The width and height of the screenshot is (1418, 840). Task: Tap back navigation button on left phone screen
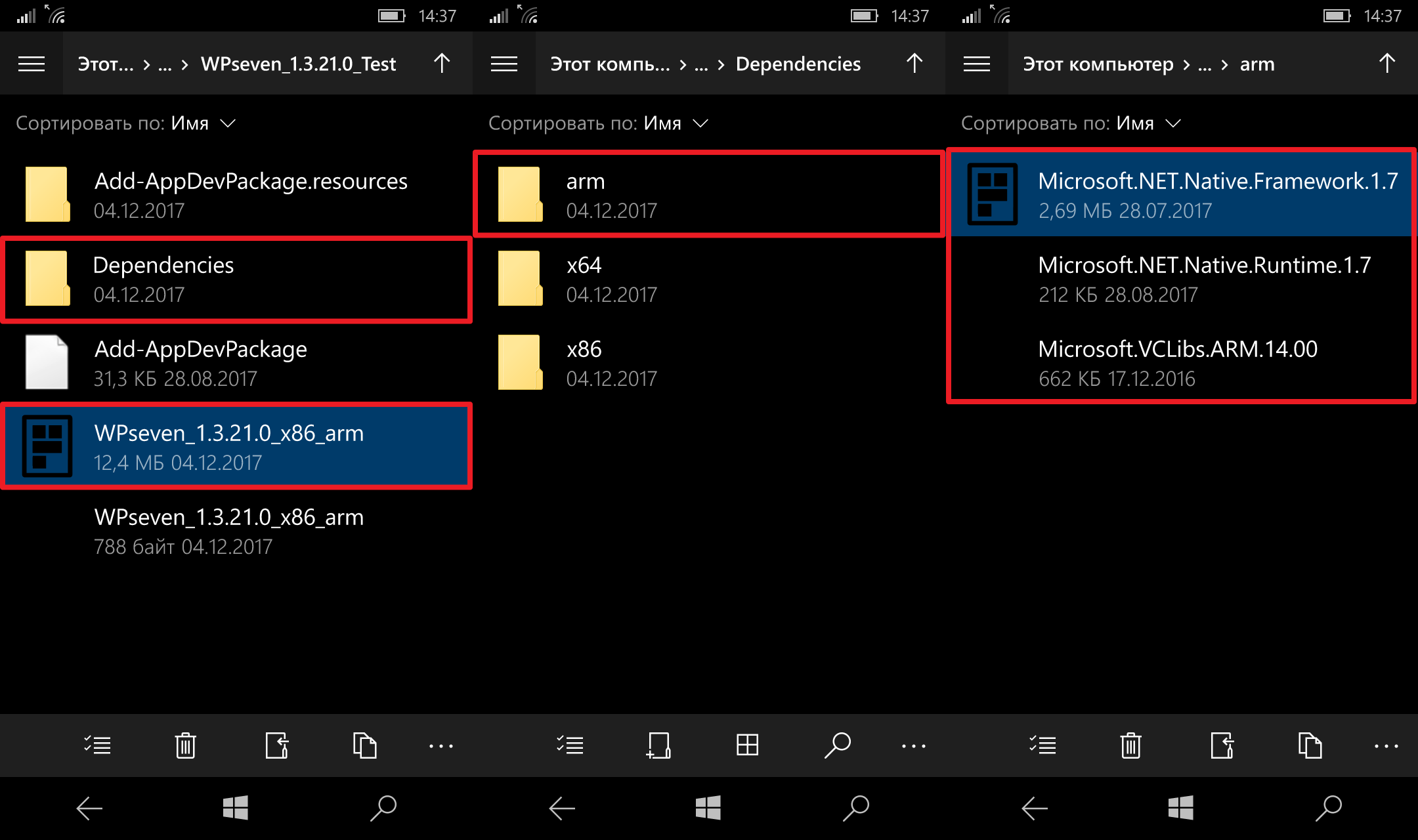point(89,808)
